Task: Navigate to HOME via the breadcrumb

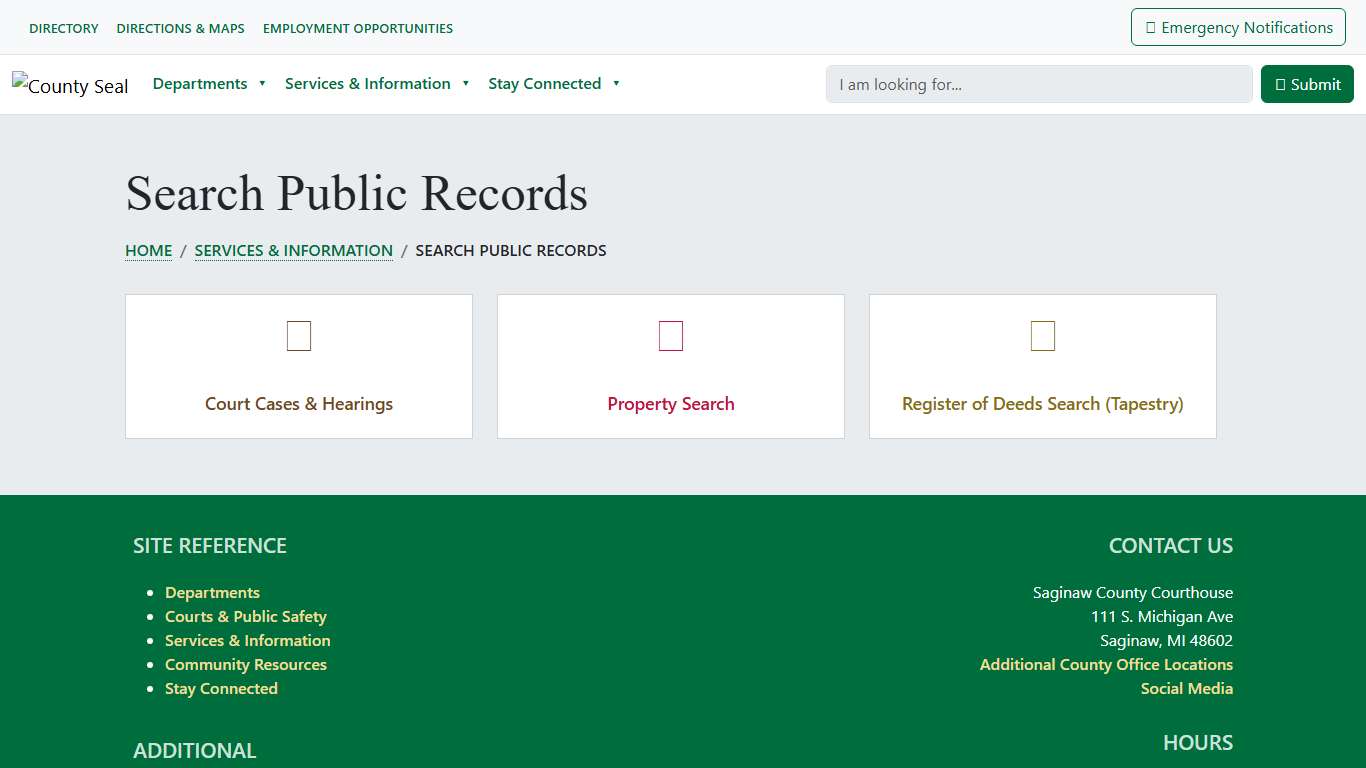Action: click(148, 250)
